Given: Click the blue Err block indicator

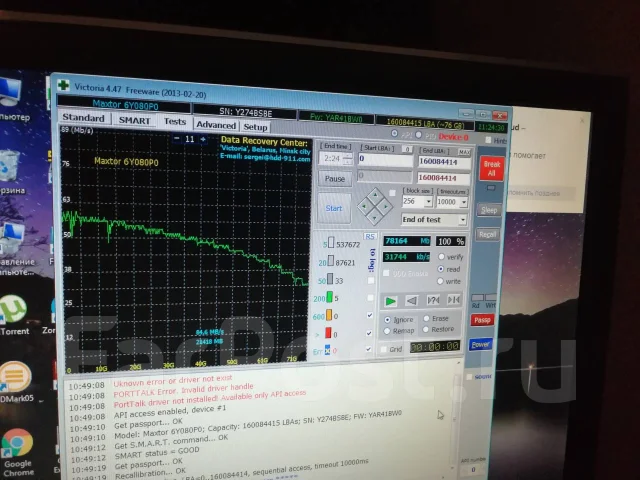Looking at the screenshot, I should click(327, 350).
